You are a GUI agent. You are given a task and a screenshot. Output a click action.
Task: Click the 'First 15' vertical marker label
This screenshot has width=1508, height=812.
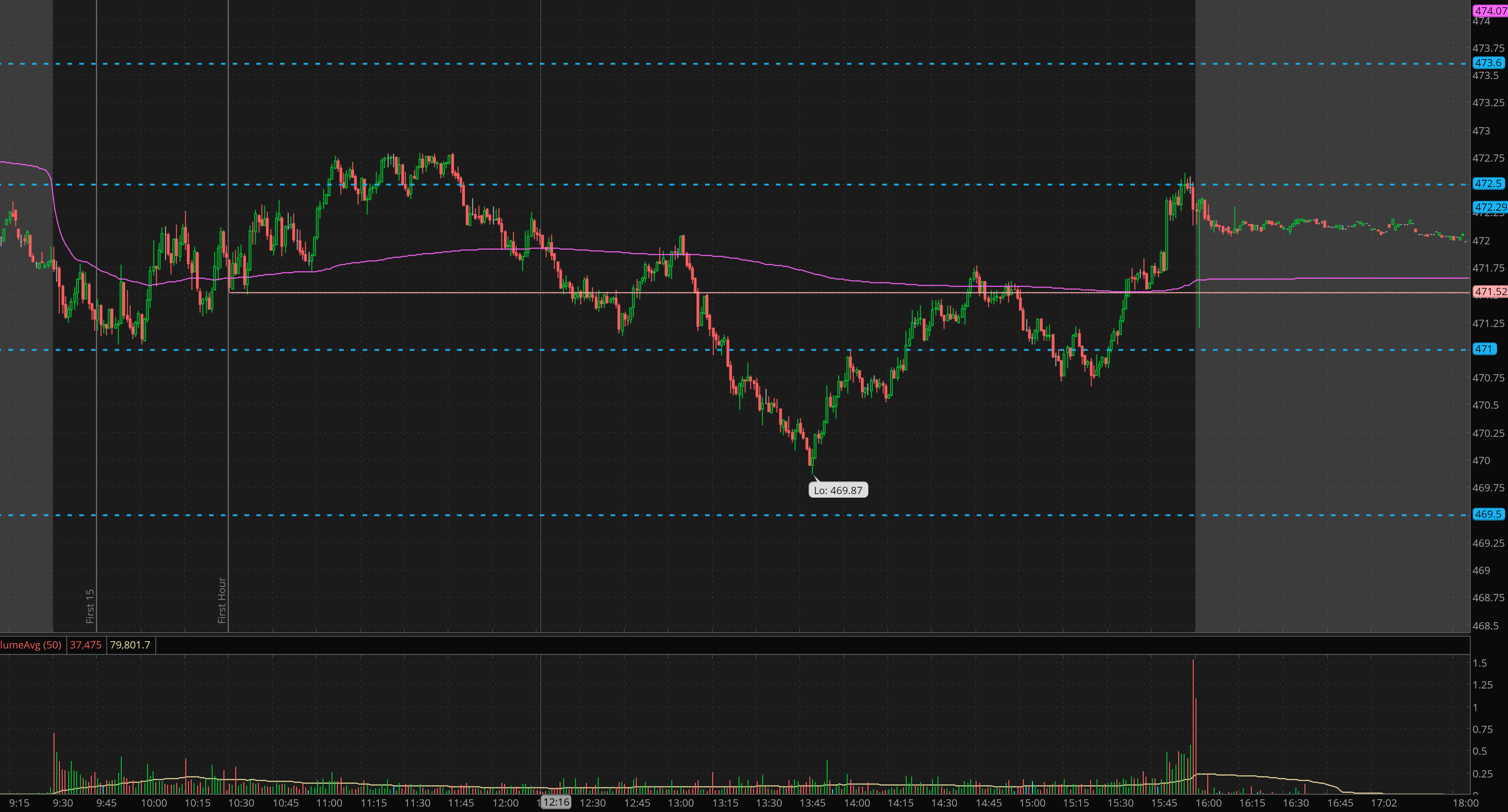(x=90, y=606)
